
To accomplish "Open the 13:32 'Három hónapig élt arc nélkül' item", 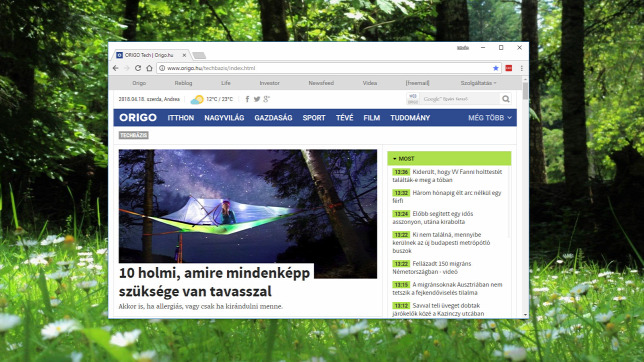I will (x=447, y=197).
